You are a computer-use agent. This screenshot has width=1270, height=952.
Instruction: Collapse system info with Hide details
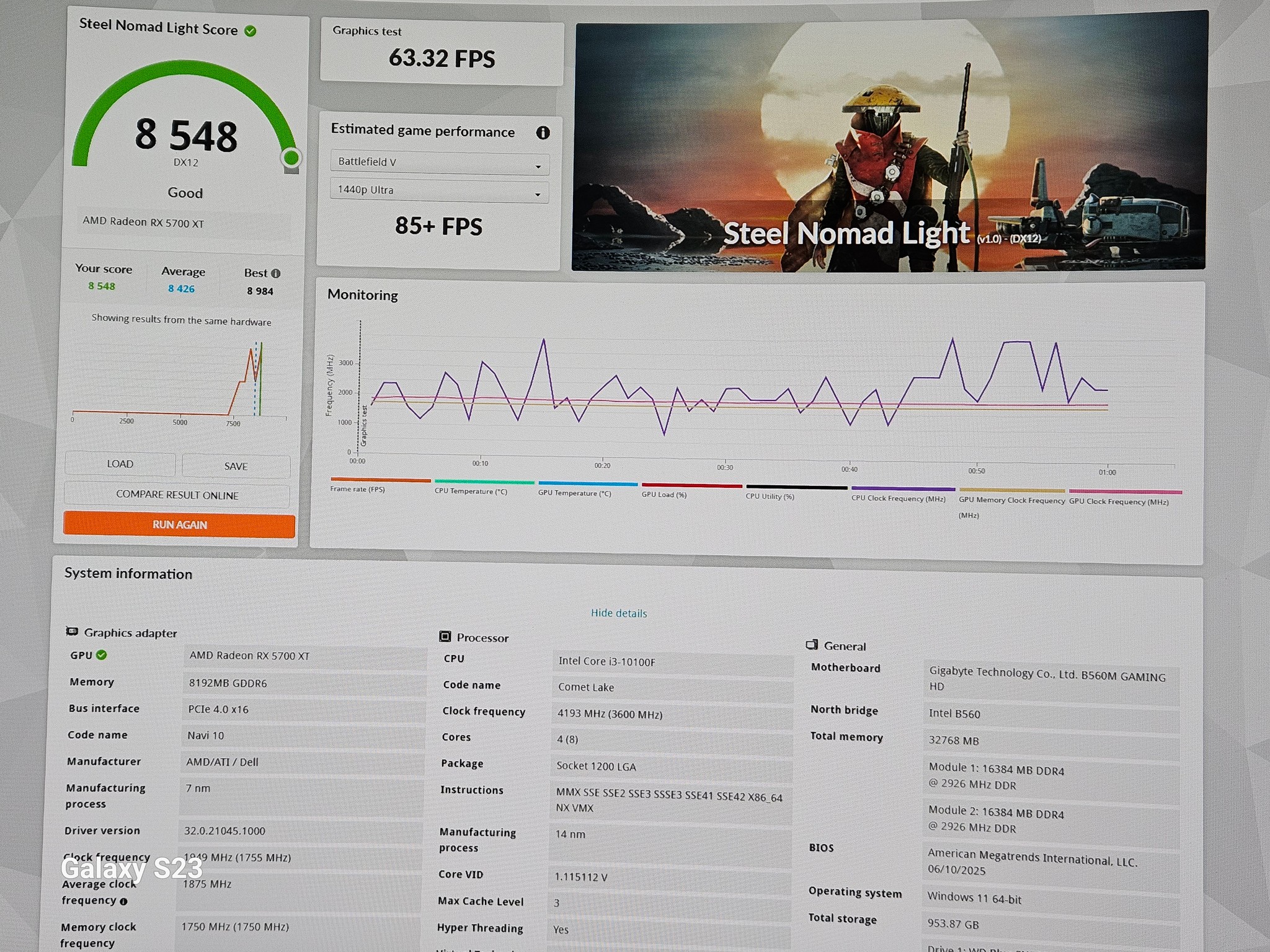[619, 613]
